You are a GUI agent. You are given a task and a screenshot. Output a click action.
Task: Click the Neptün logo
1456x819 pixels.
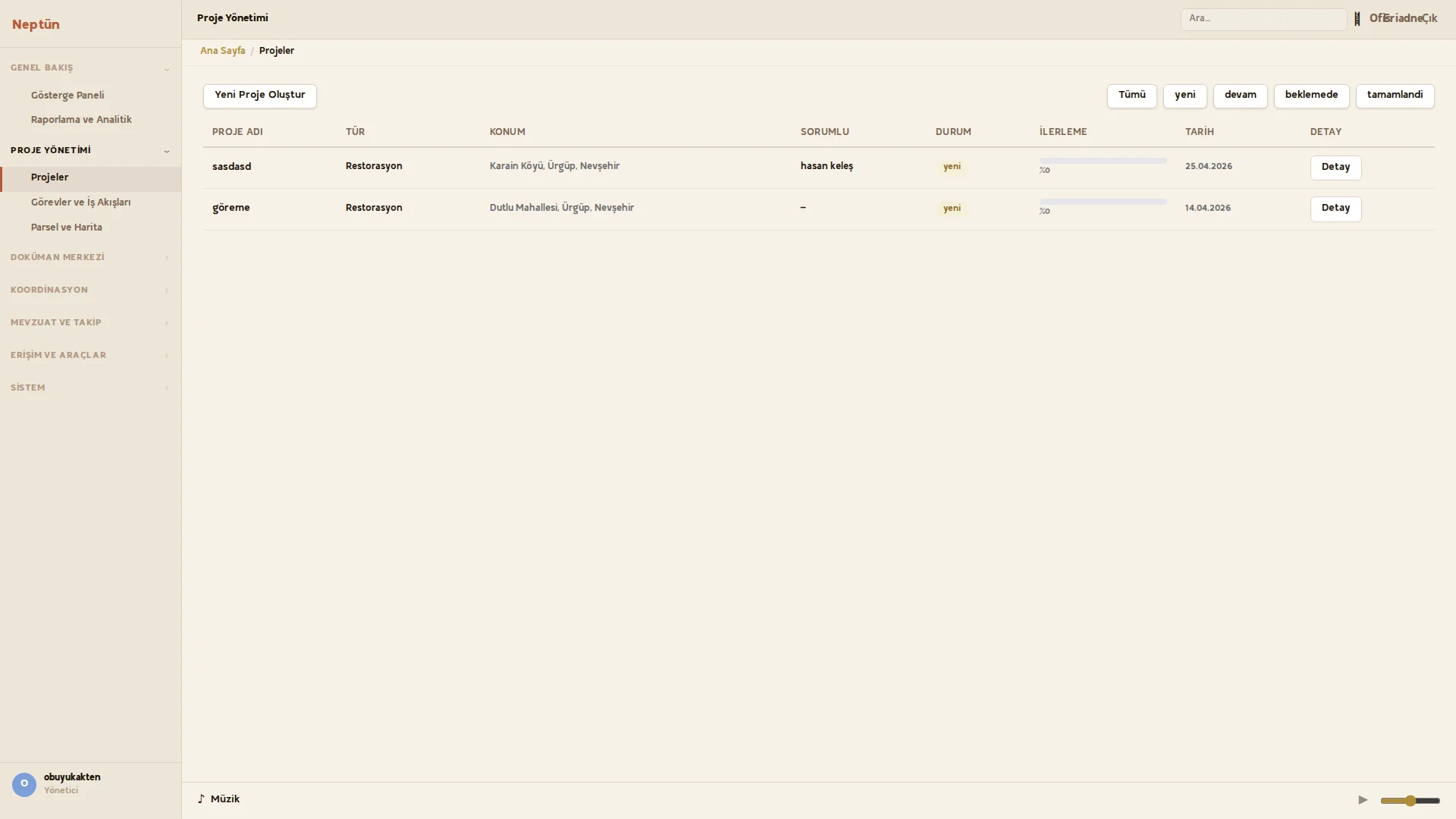pos(36,24)
